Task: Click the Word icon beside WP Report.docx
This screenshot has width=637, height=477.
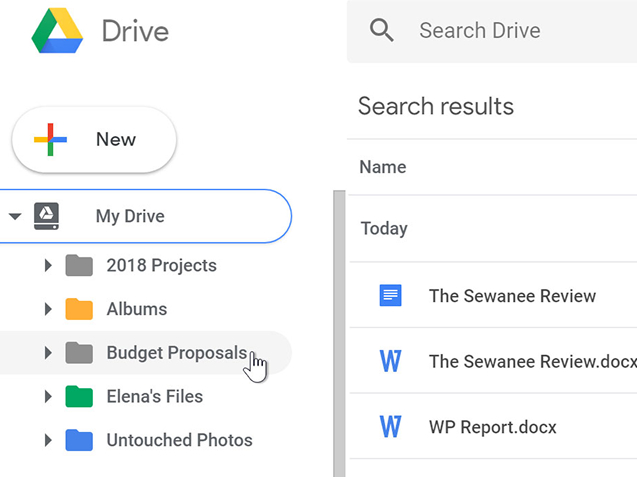Action: 390,427
